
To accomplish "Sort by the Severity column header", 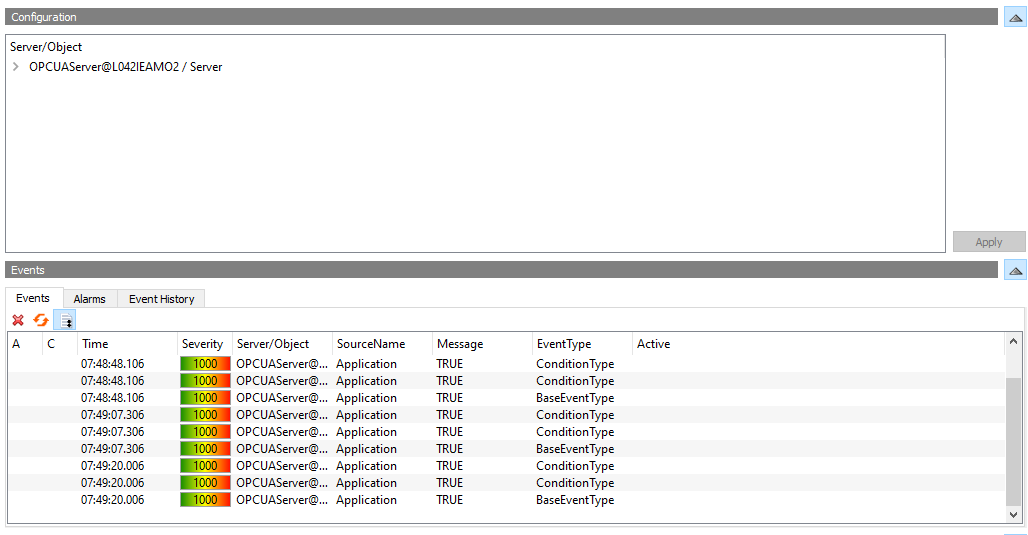I will pos(205,344).
